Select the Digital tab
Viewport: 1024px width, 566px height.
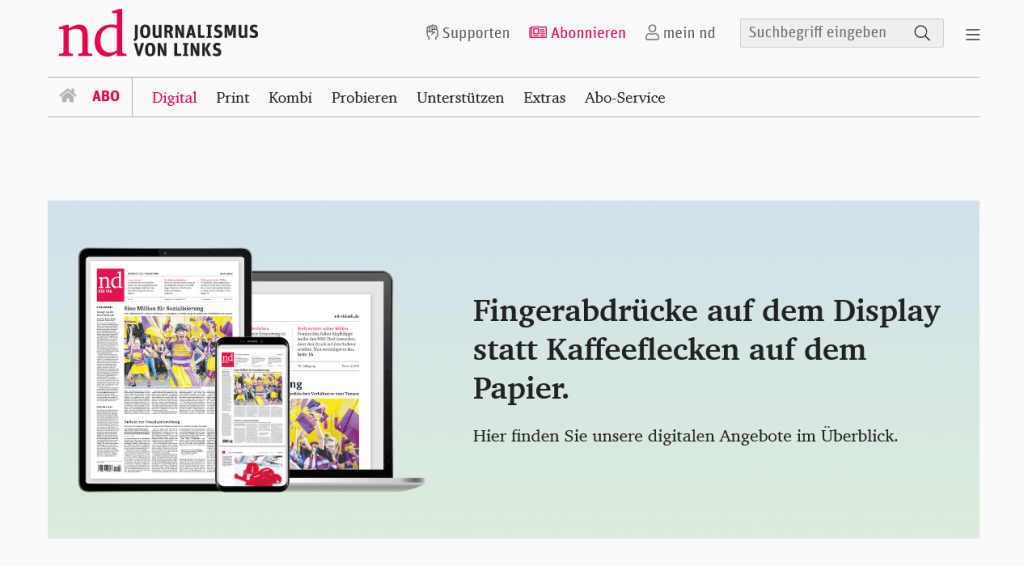pos(174,98)
